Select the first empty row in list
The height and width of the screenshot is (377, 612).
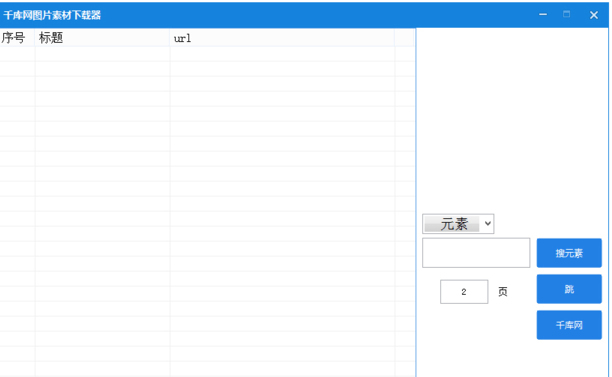(x=207, y=54)
